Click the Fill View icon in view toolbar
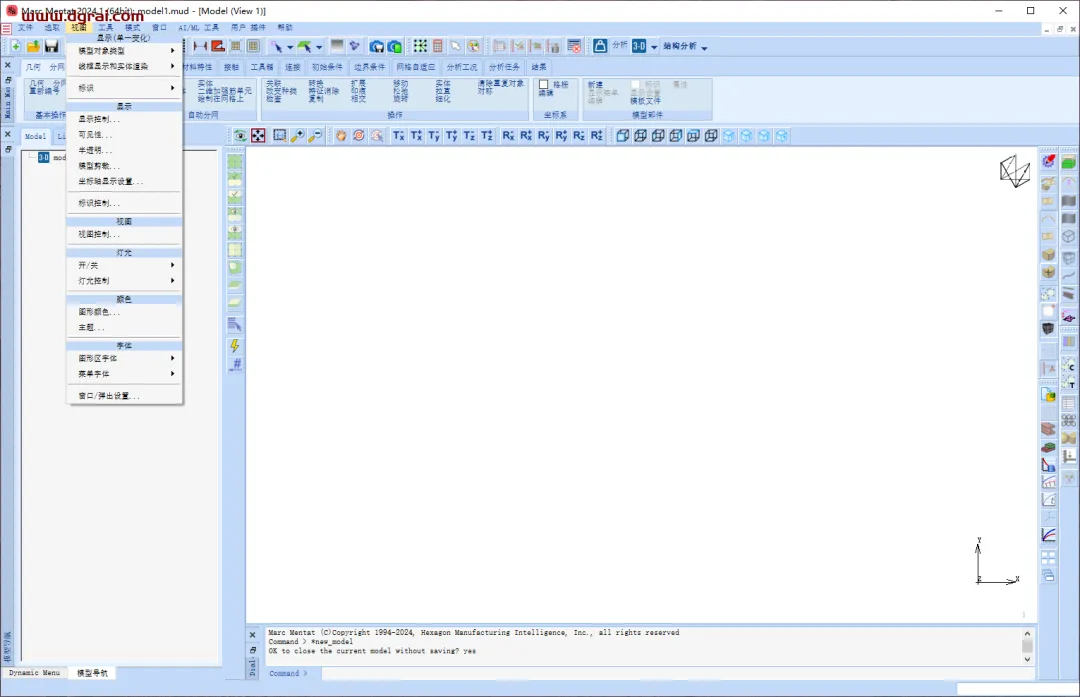The height and width of the screenshot is (697, 1080). point(258,136)
